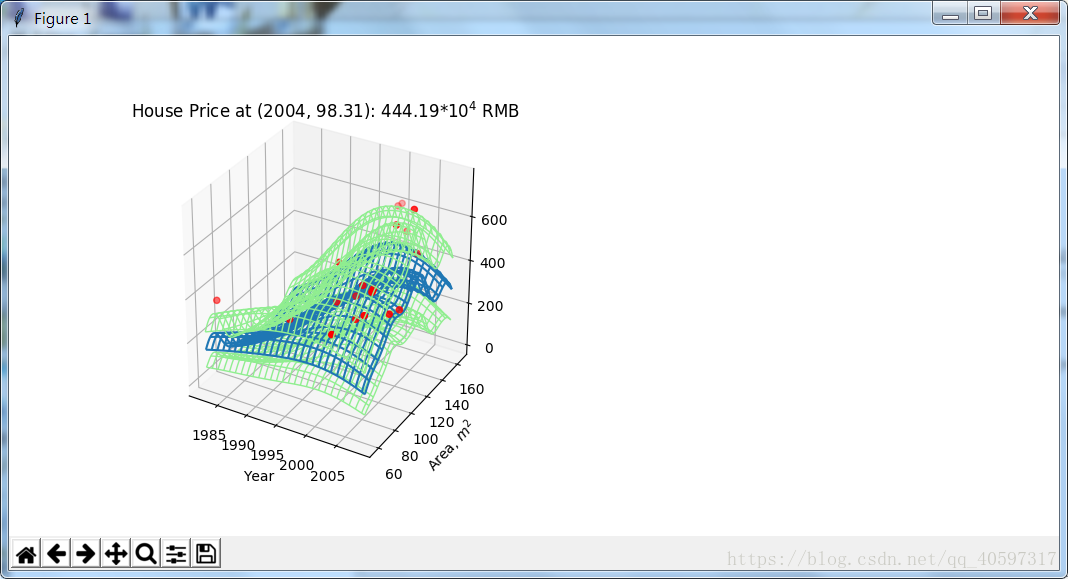Select the zoom-to-rectangle magnifier tool
Image resolution: width=1068 pixels, height=579 pixels.
point(146,552)
